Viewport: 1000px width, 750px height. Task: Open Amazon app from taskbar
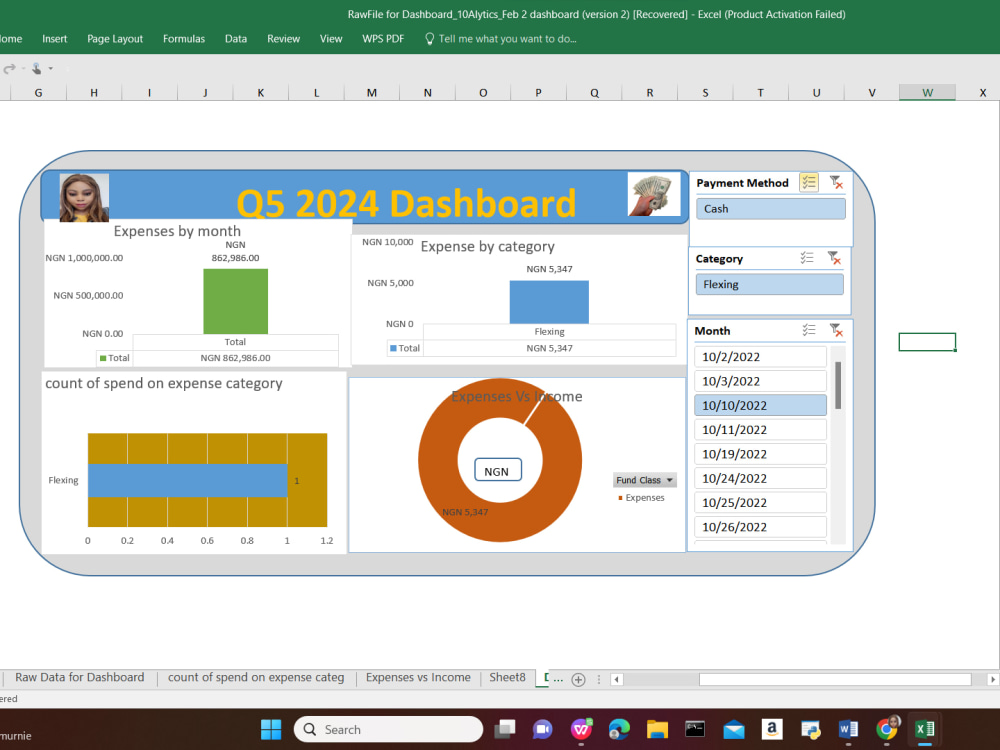(x=772, y=729)
